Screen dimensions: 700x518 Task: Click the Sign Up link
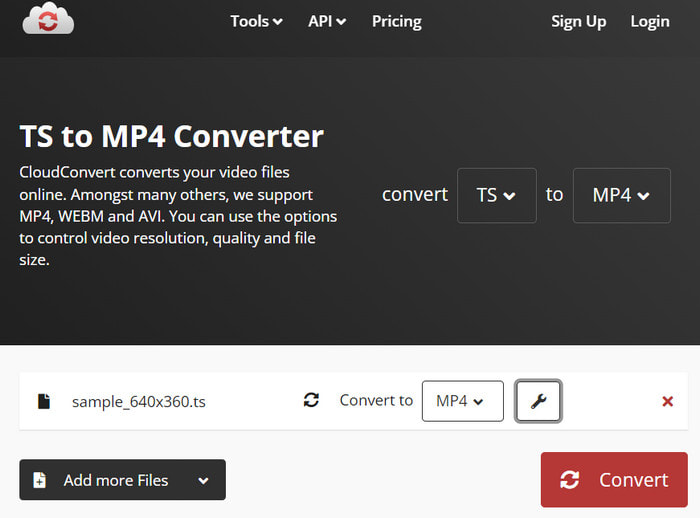coord(578,21)
